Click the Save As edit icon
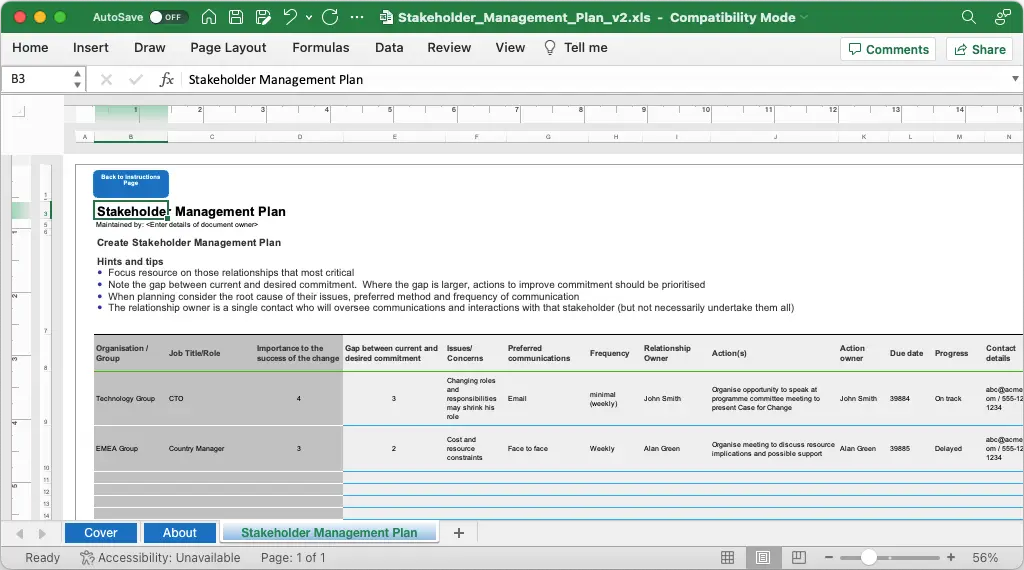Viewport: 1024px width, 570px height. pyautogui.click(x=263, y=17)
